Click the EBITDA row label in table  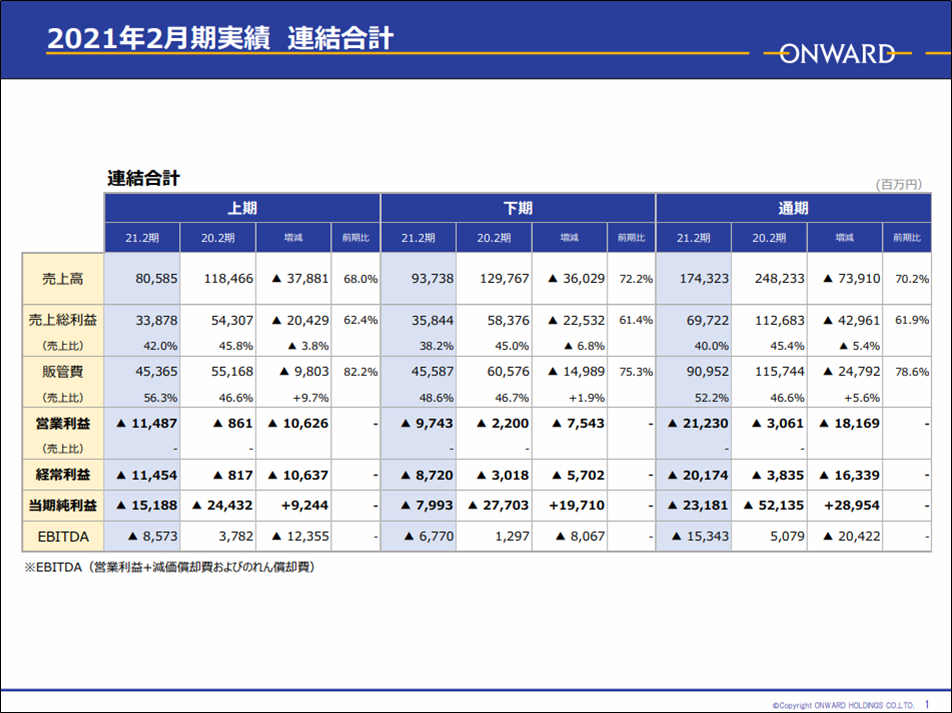pos(63,537)
